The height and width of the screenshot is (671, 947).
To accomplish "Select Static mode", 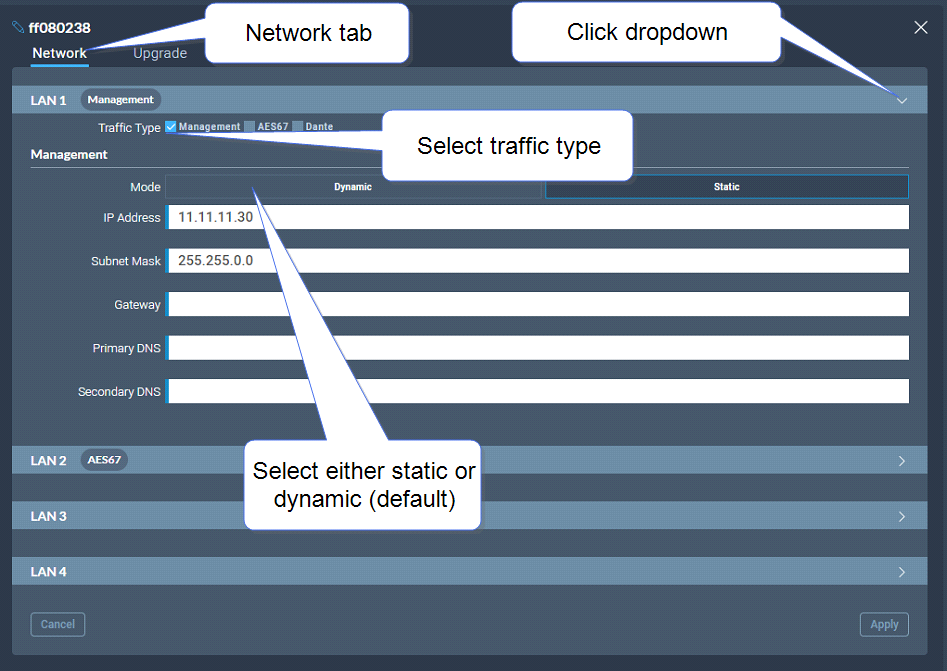I will (727, 187).
